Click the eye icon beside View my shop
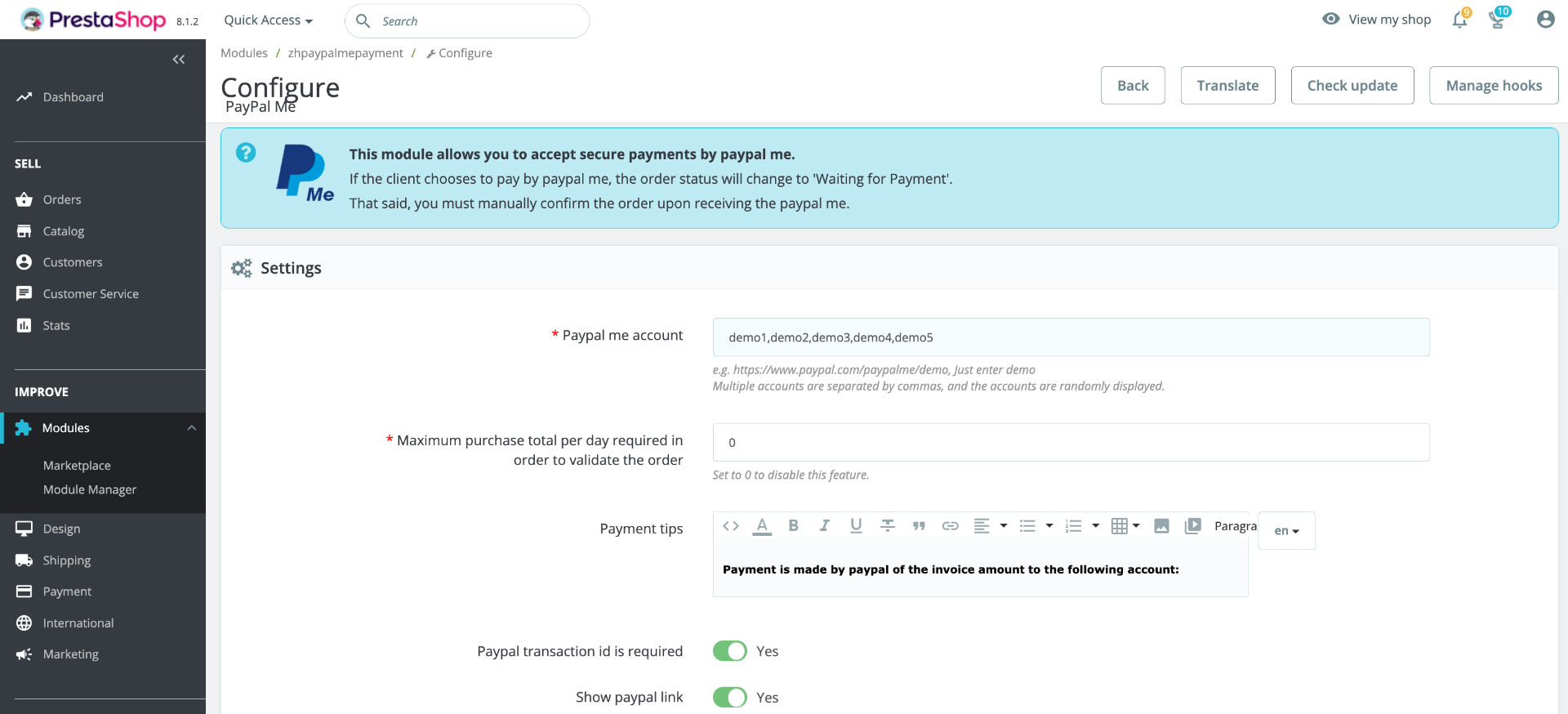Image resolution: width=1568 pixels, height=714 pixels. (x=1331, y=19)
